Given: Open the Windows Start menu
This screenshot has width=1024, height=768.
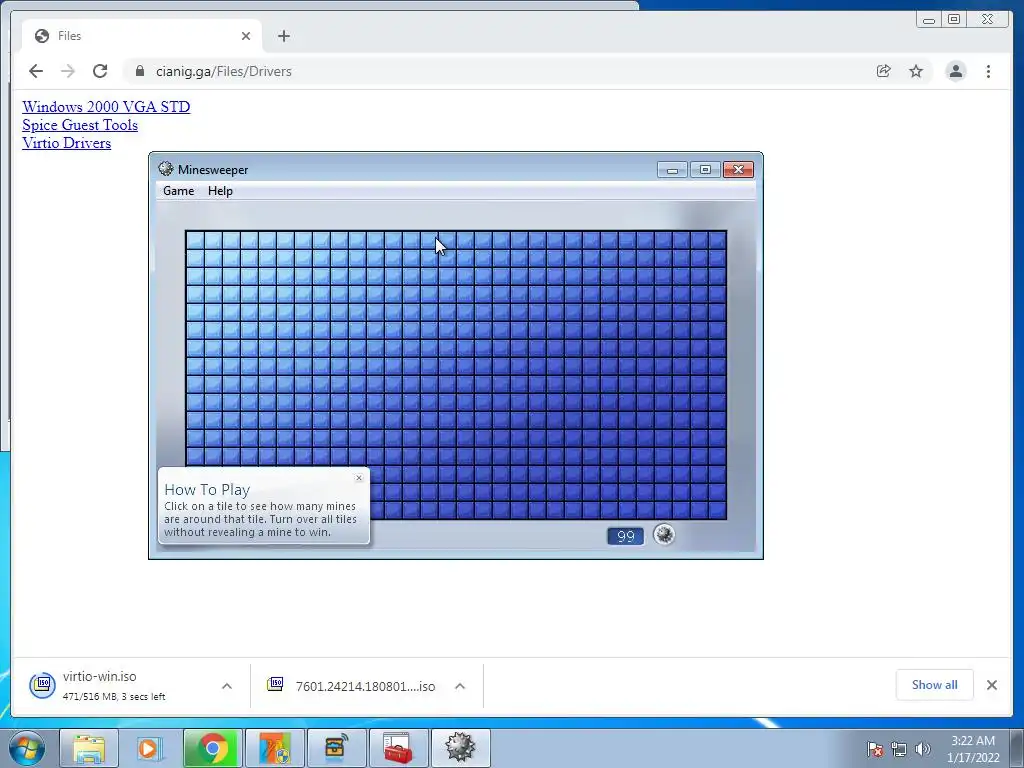Looking at the screenshot, I should tap(27, 748).
